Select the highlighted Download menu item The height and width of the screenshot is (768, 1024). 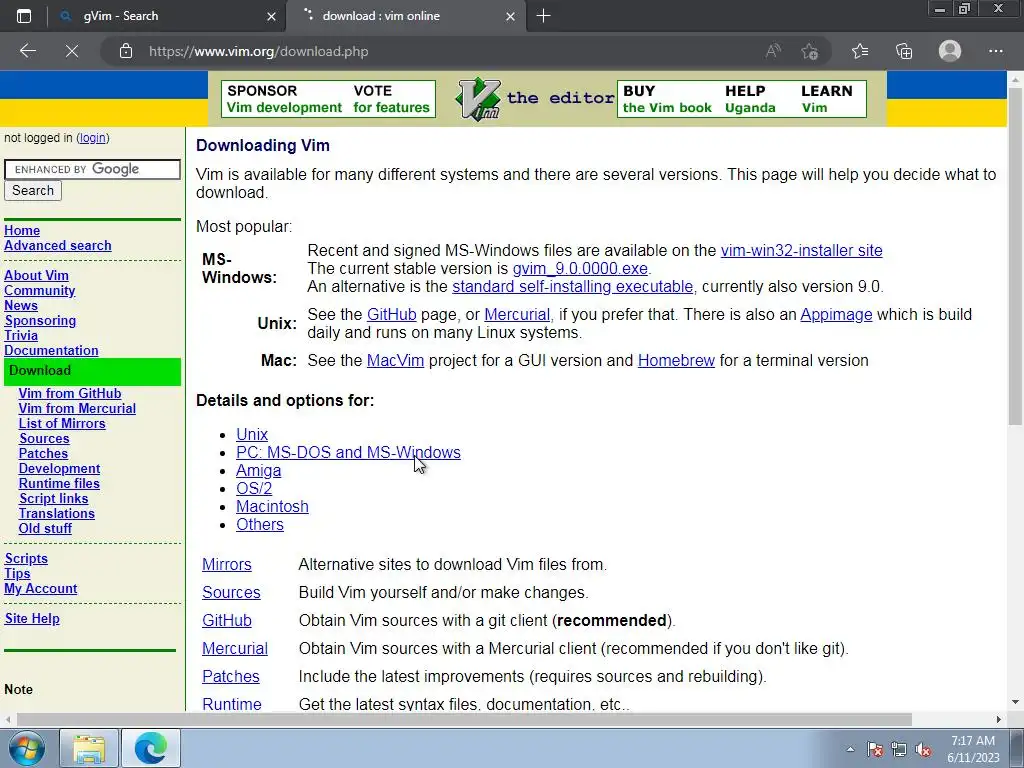[92, 371]
